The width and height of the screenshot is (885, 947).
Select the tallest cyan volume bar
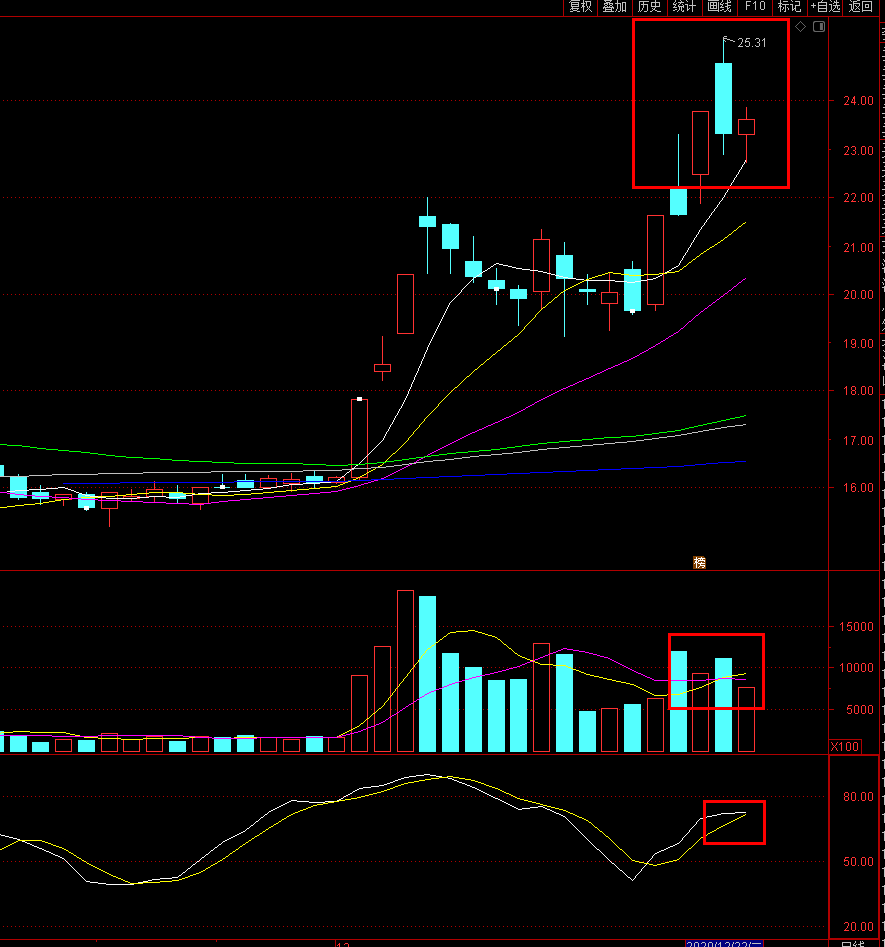(427, 674)
